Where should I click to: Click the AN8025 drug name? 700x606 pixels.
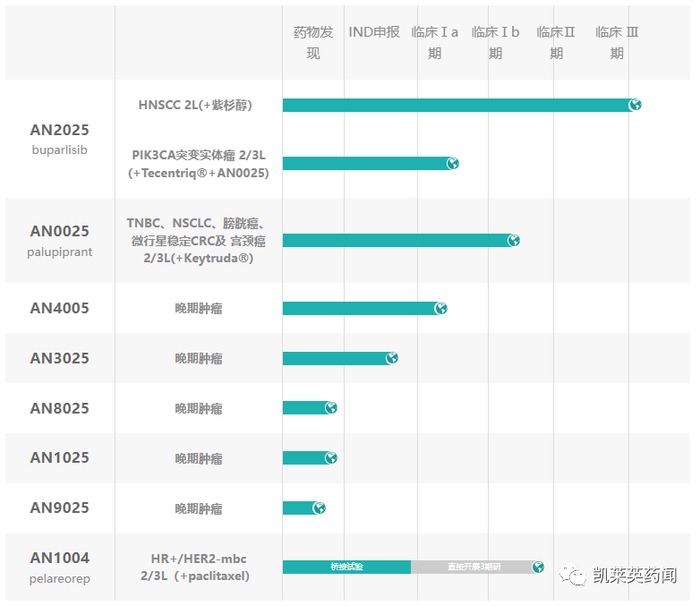59,408
